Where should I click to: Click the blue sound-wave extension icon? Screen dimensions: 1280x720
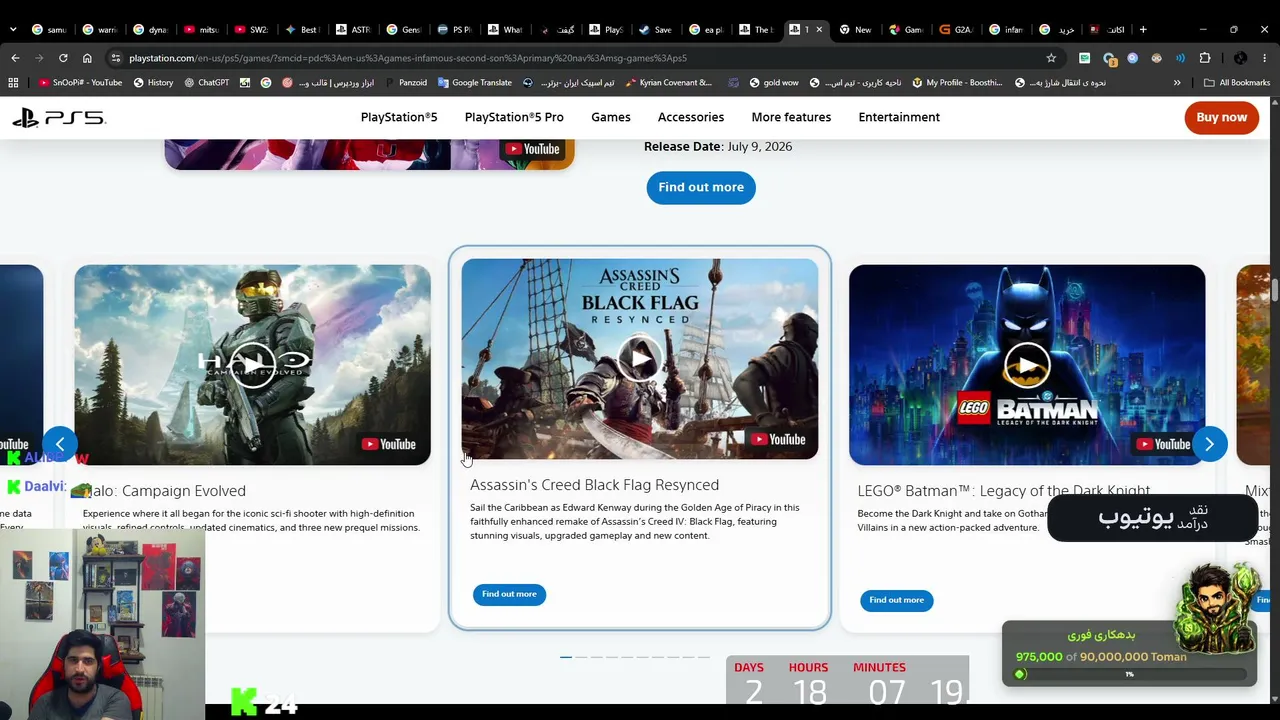1181,58
